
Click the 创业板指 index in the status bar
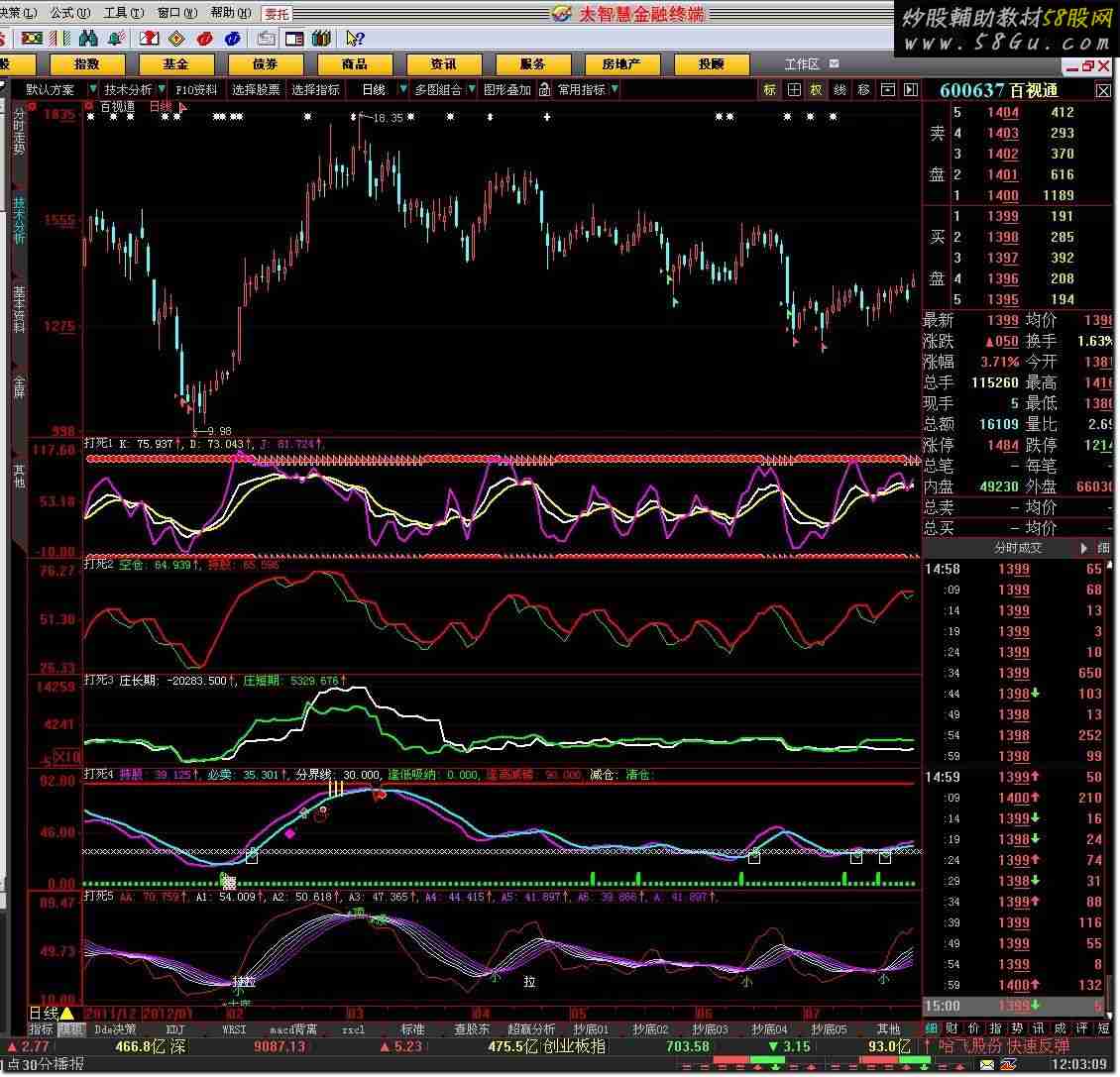[573, 1047]
